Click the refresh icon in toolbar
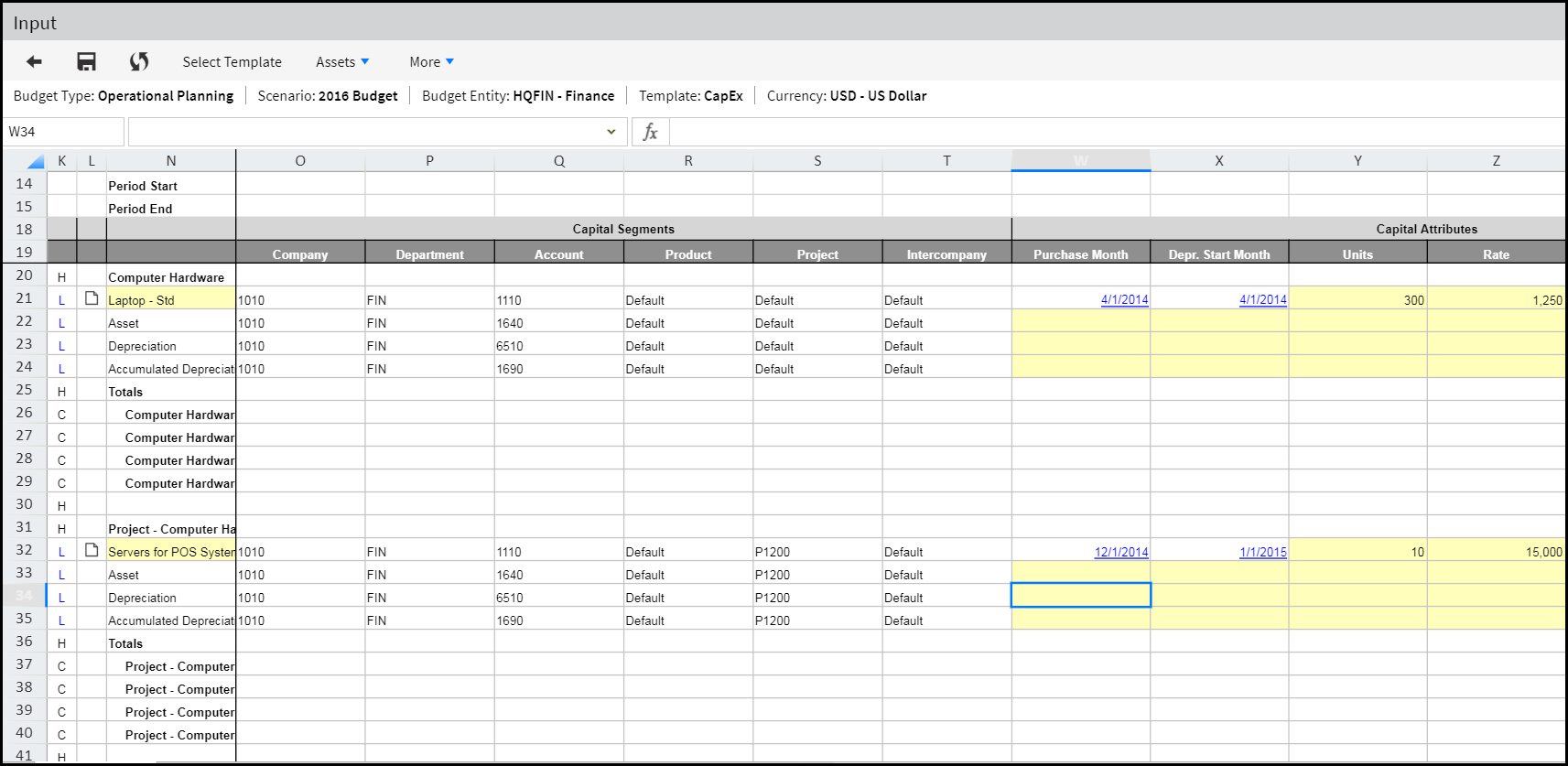The width and height of the screenshot is (1568, 766). tap(139, 61)
